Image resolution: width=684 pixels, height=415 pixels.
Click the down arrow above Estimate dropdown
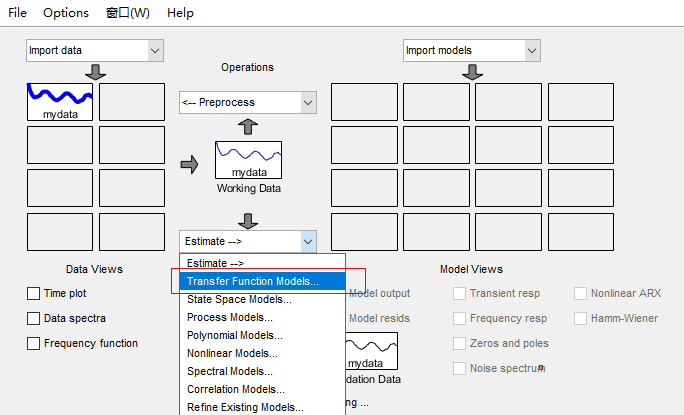click(x=248, y=220)
